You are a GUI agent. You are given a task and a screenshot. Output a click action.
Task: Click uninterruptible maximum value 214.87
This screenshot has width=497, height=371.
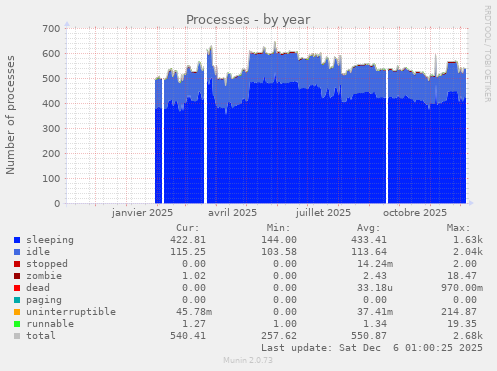pos(459,312)
